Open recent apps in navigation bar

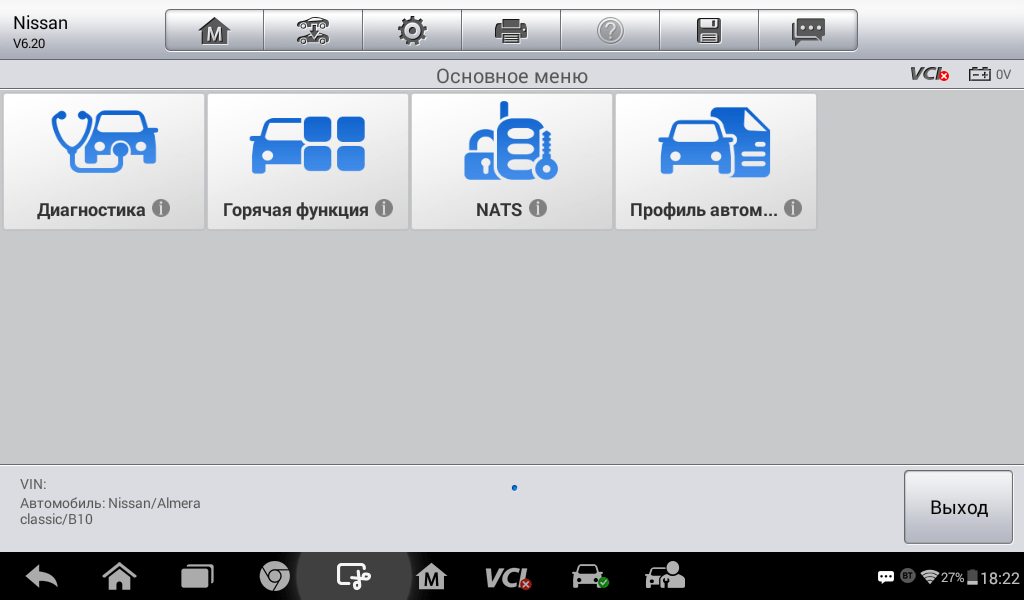[197, 577]
